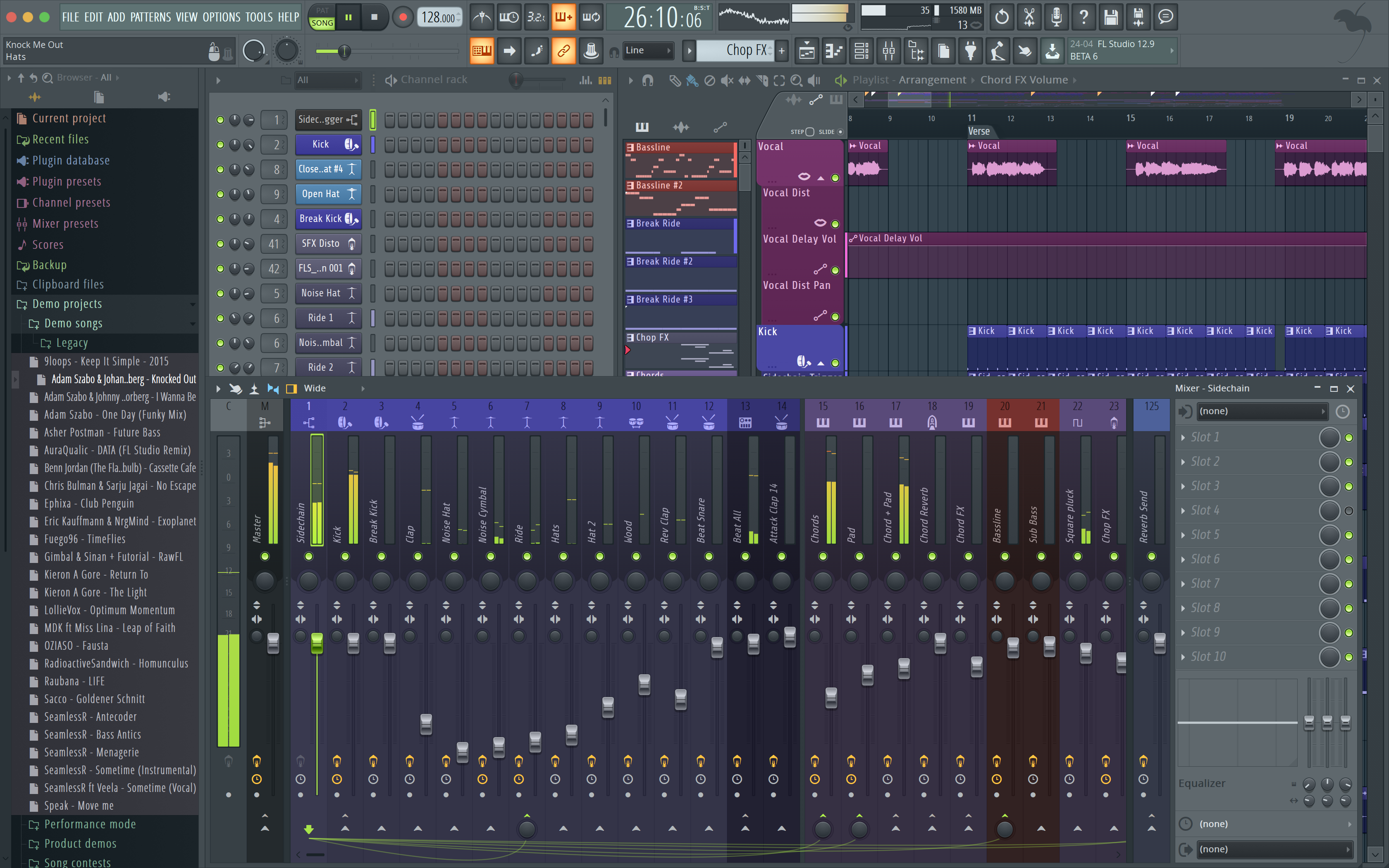Click the undo history icon

[1002, 17]
